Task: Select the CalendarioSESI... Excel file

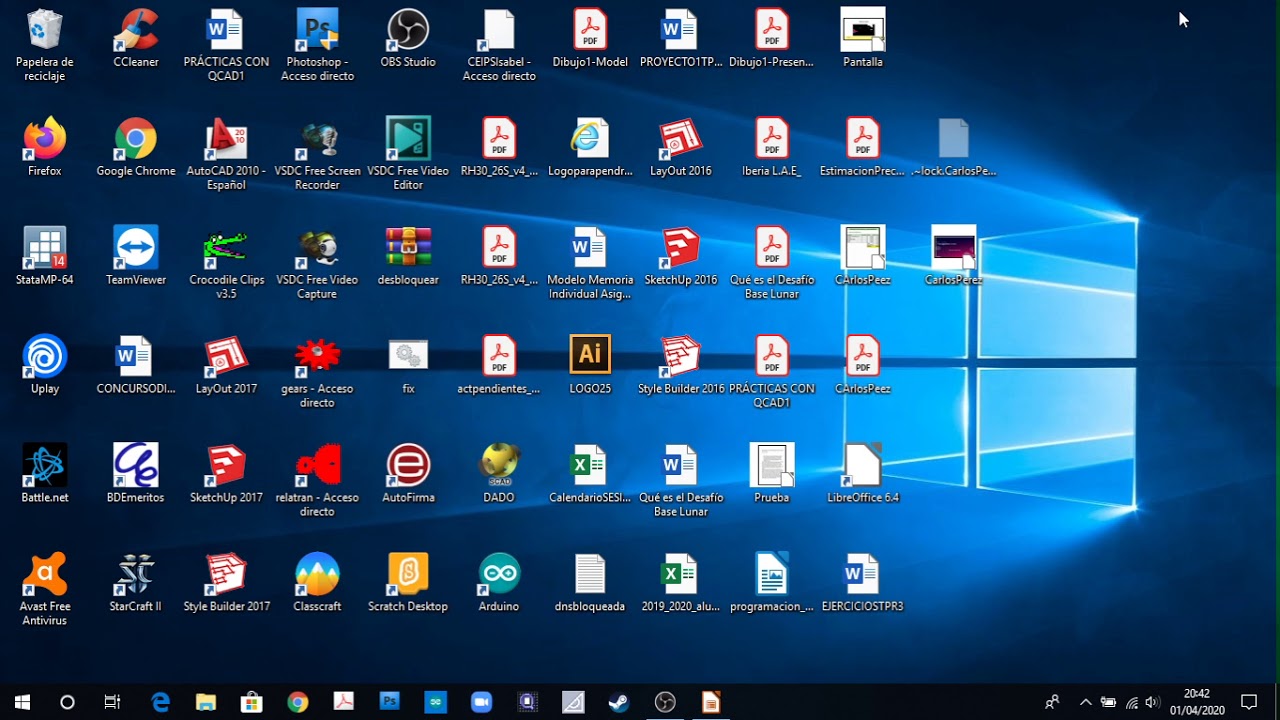Action: click(x=590, y=466)
